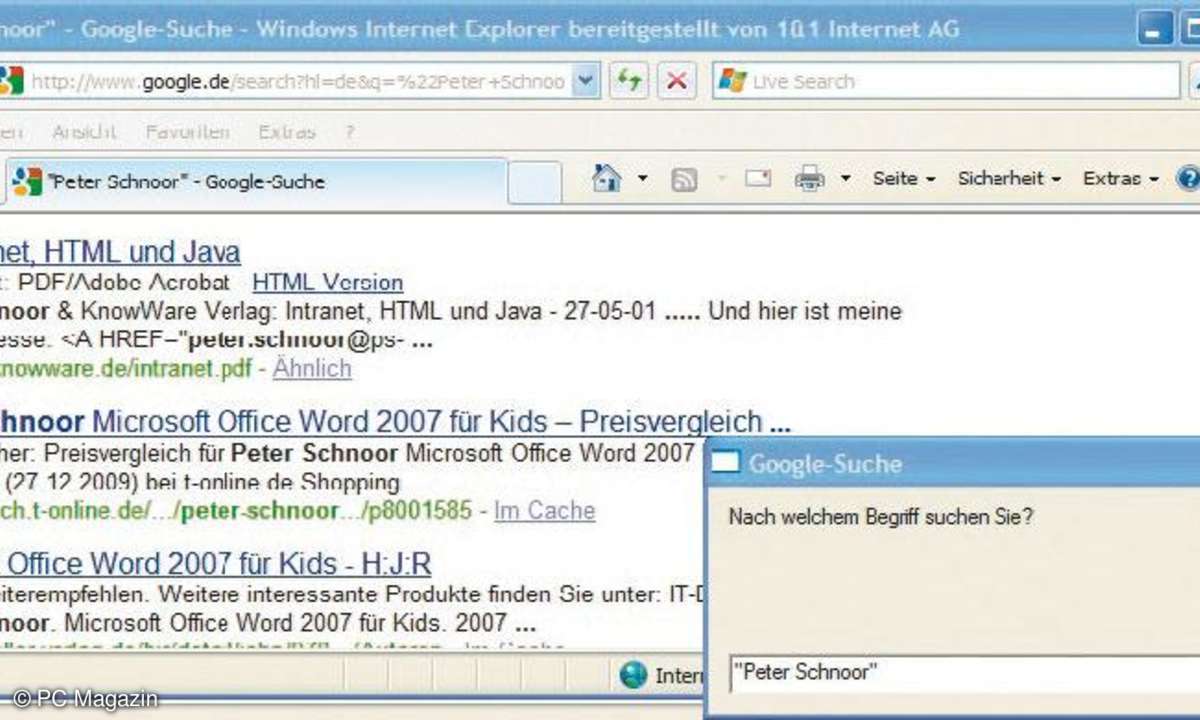Expand the Home button dropdown arrow
This screenshot has height=720, width=1200.
click(642, 179)
